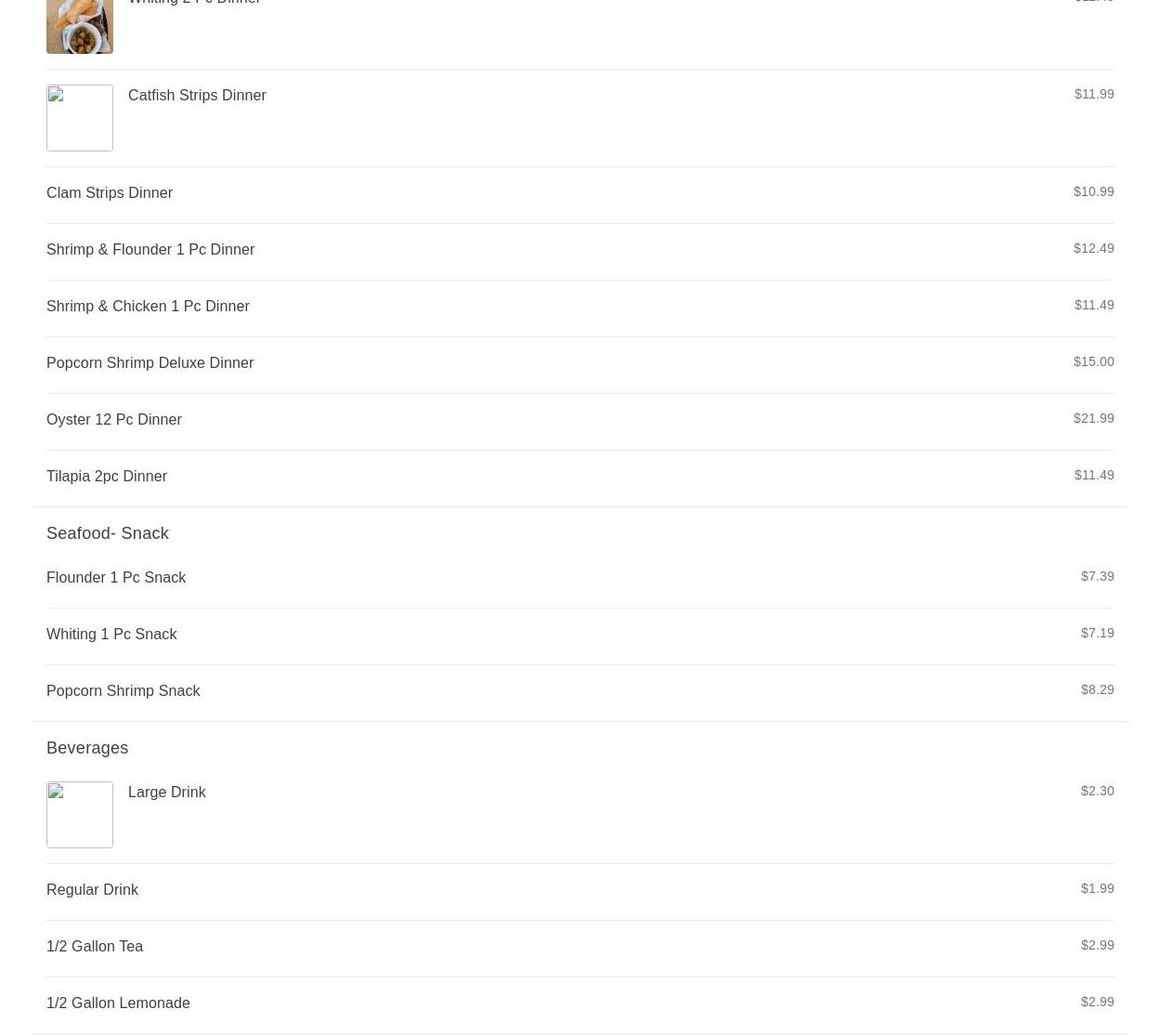
Task: Select Shrimp & Flounder 1 Pc Dinner
Action: click(580, 252)
